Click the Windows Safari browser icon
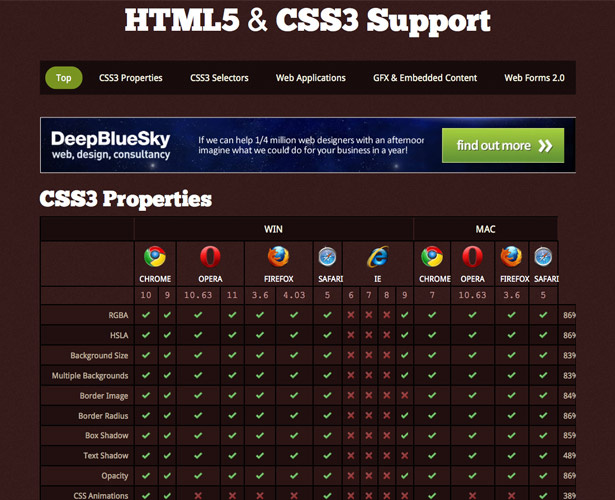 327,256
